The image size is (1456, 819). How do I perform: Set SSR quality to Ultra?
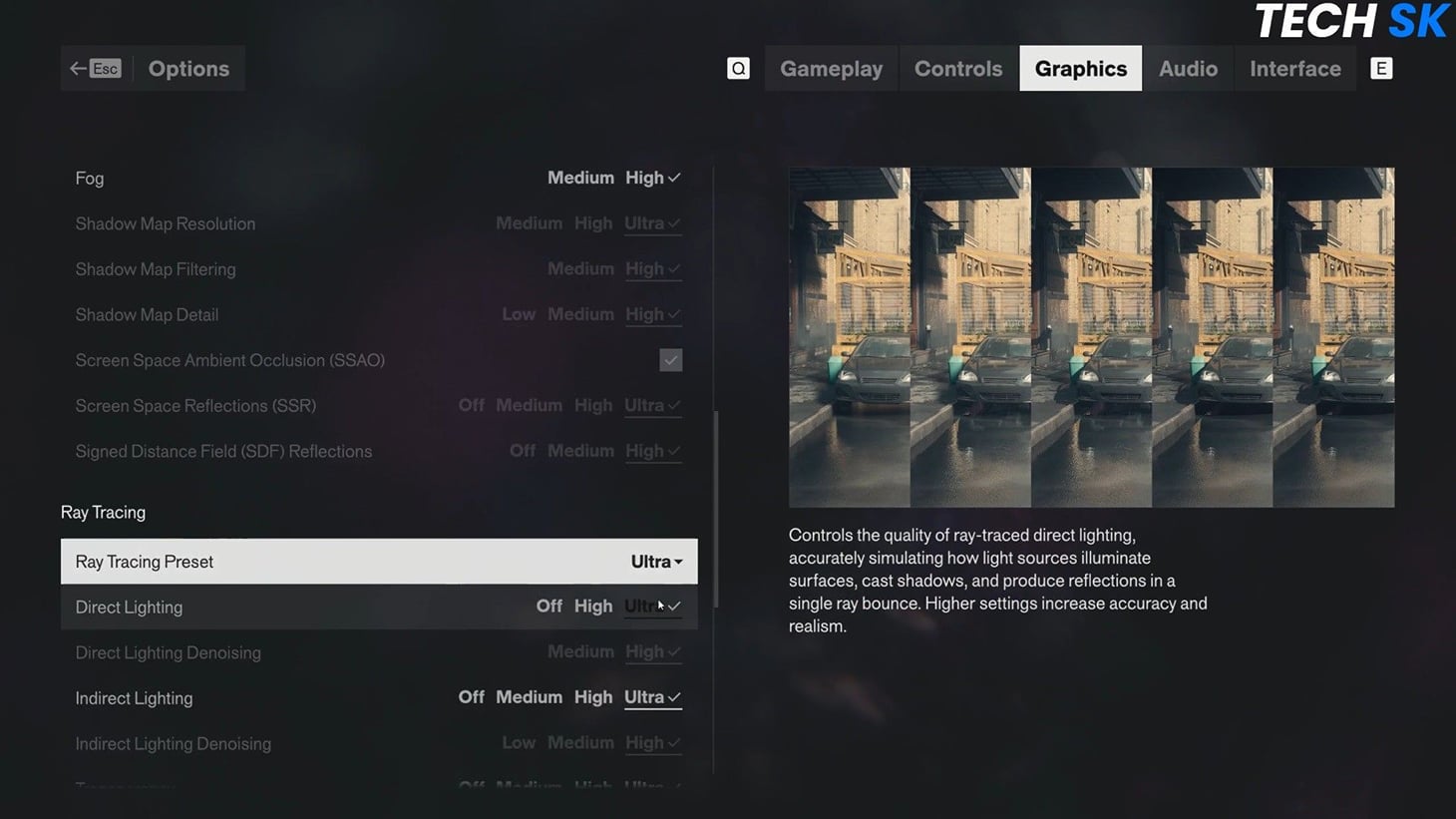click(x=652, y=406)
